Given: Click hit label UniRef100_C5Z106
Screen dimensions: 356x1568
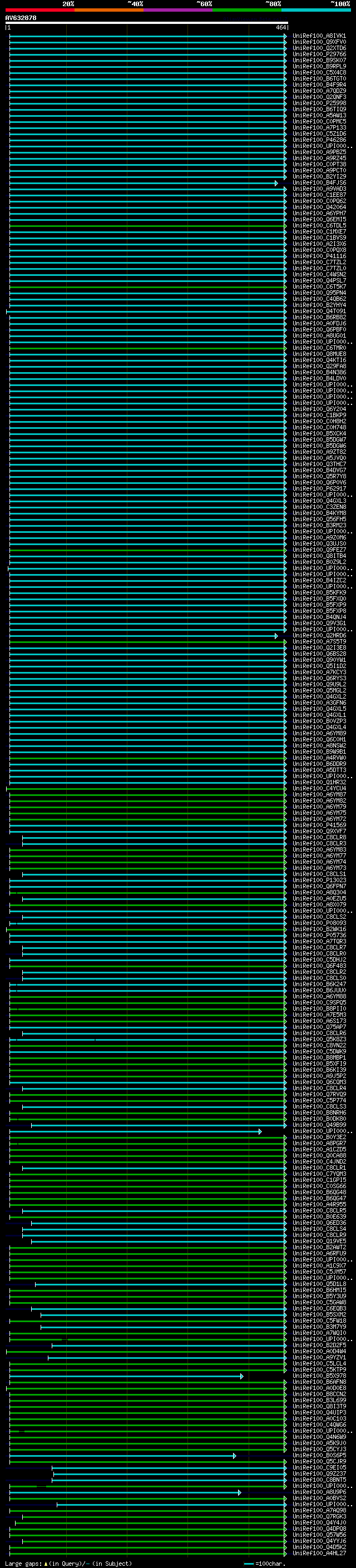Looking at the screenshot, I should click(x=319, y=134).
